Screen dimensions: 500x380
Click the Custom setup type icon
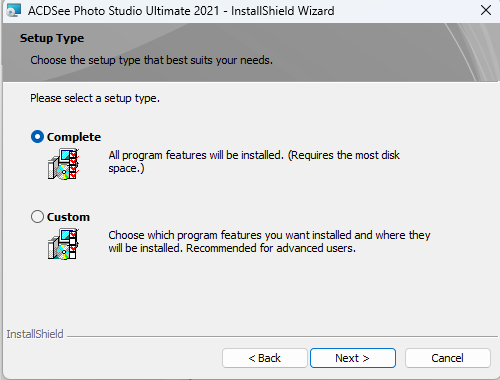(63, 244)
